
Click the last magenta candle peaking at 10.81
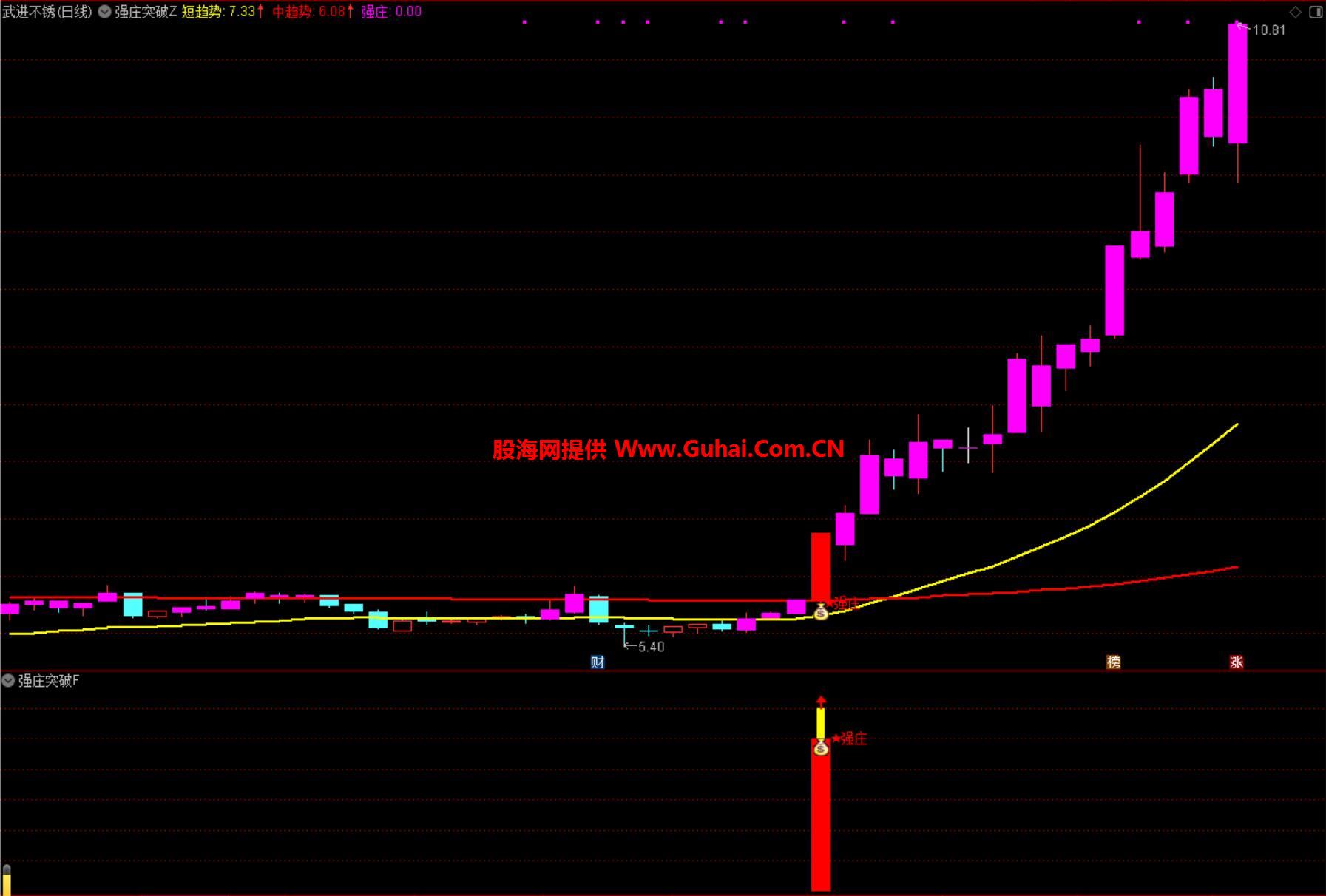[x=1238, y=84]
